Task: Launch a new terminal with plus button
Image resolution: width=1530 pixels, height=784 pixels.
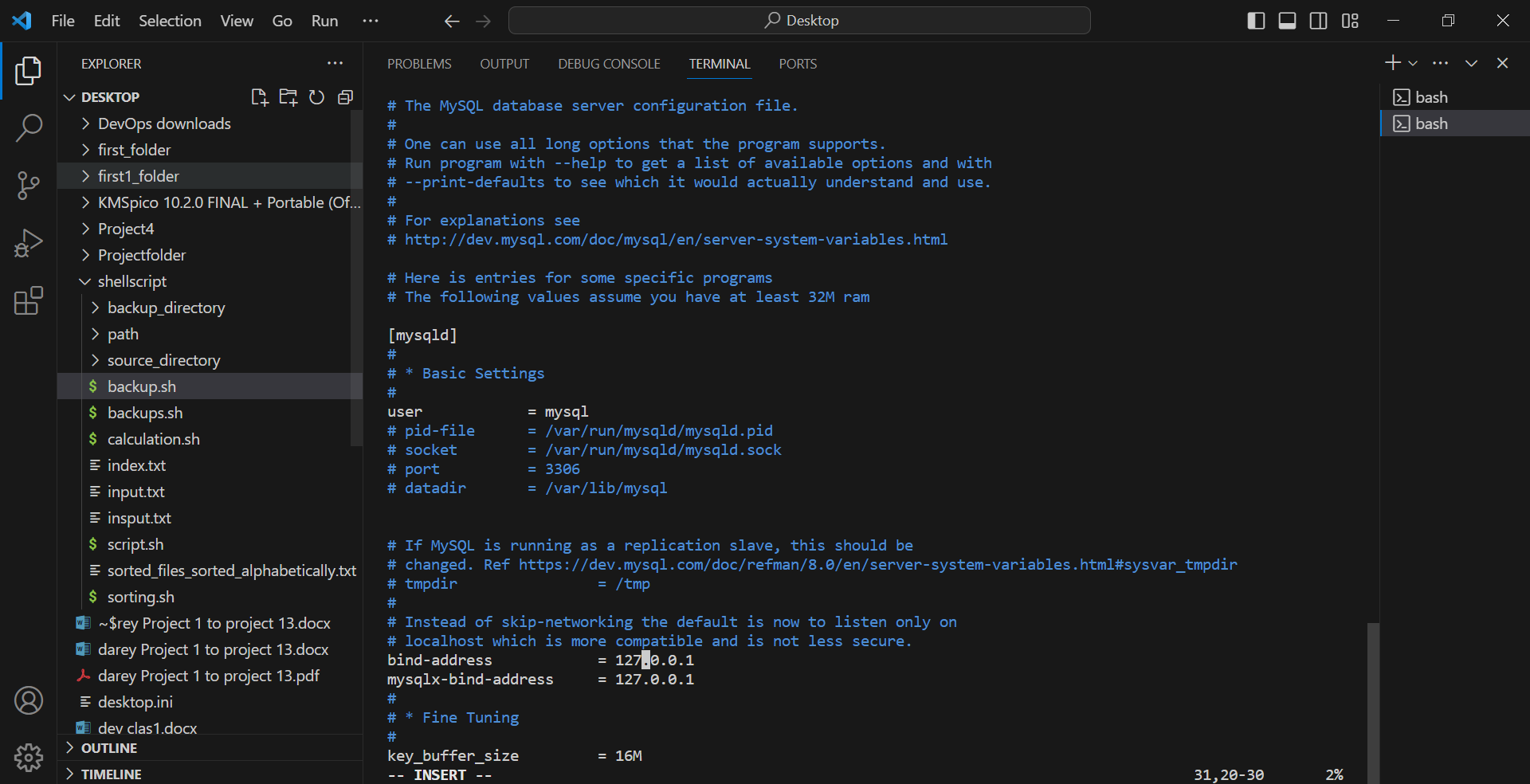Action: click(1391, 62)
